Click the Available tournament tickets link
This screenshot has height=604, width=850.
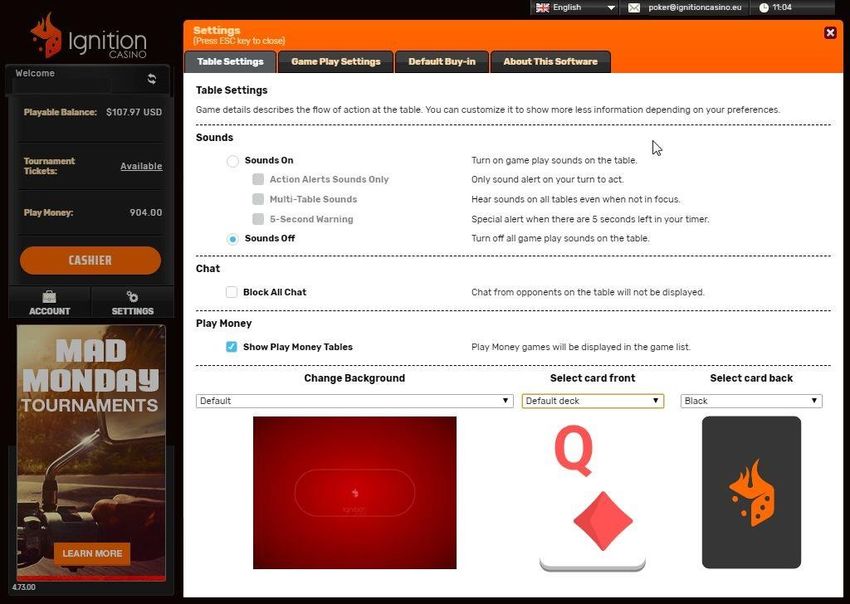click(x=141, y=166)
